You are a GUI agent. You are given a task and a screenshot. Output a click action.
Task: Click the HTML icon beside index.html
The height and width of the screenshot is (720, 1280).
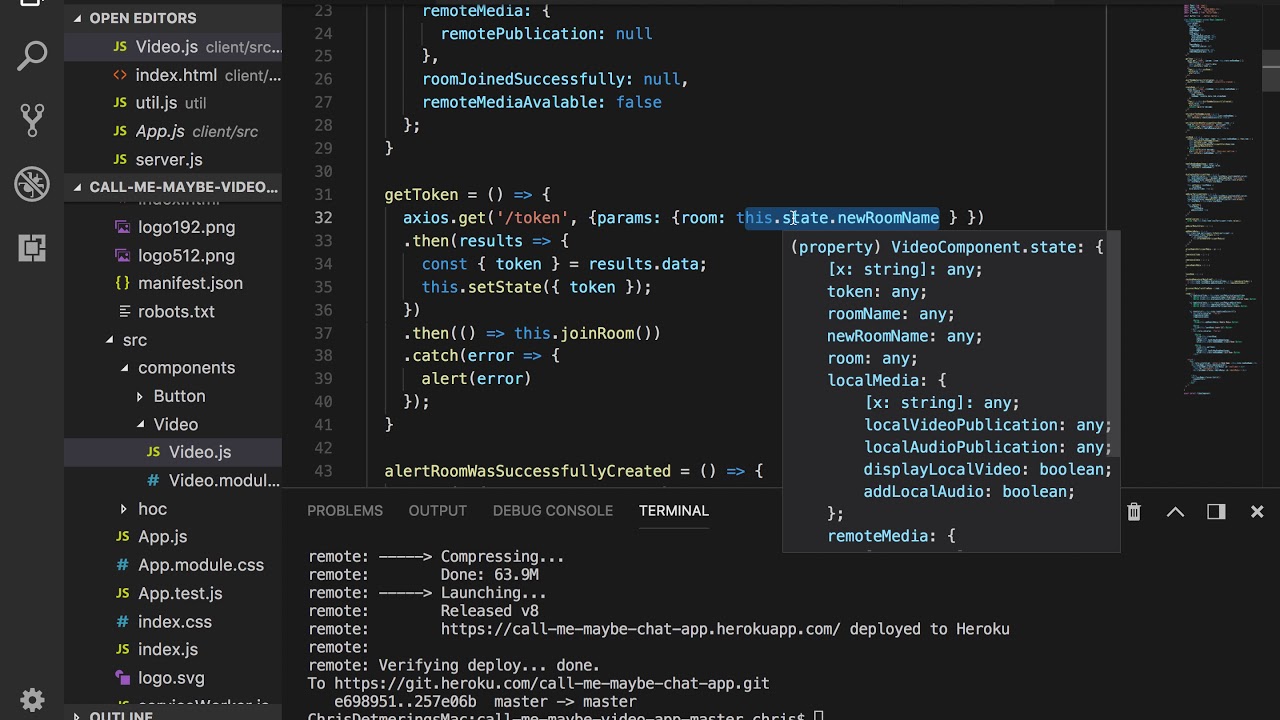click(120, 75)
